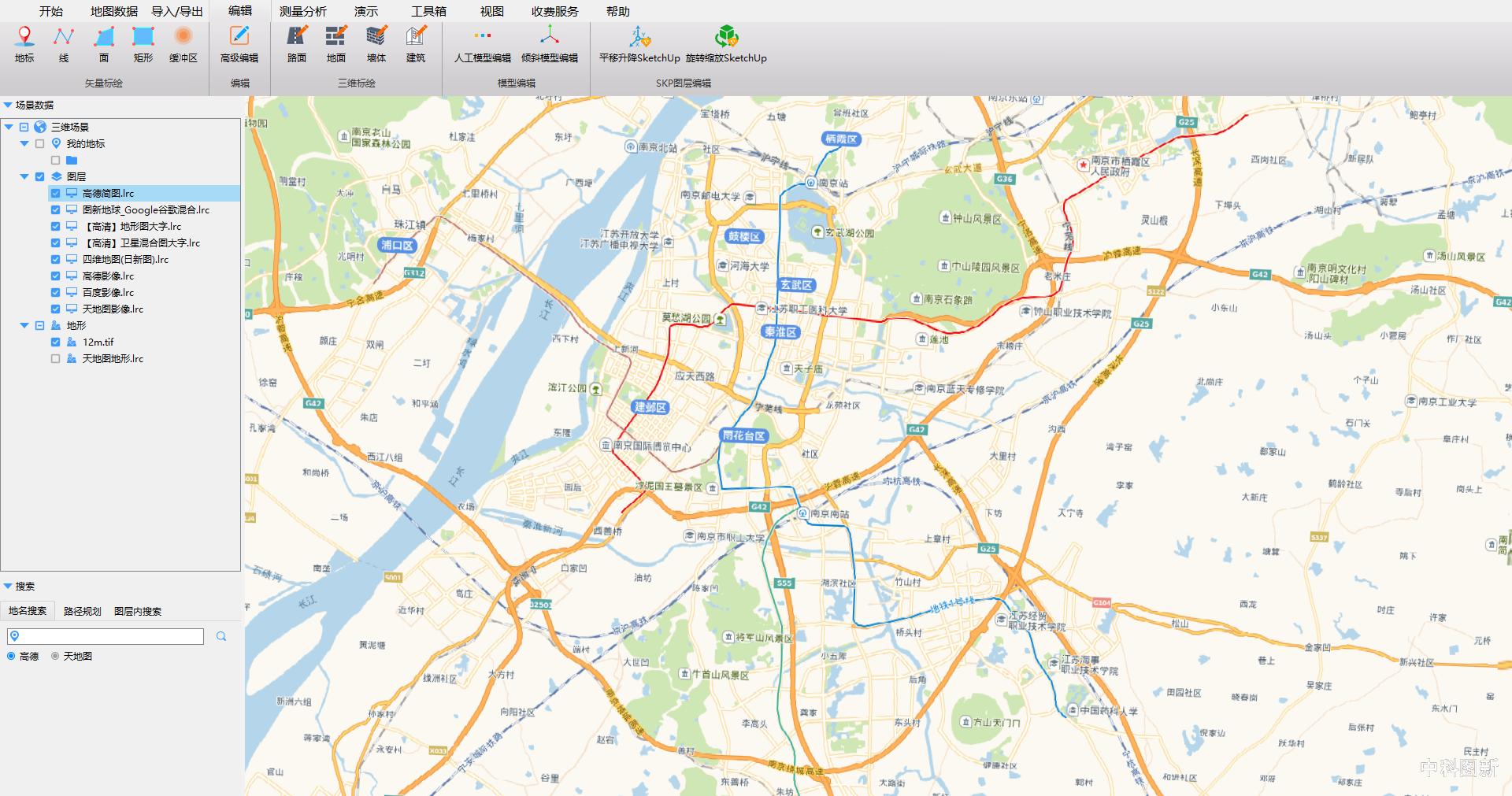Uncheck the 12m.tif terrain checkbox
This screenshot has width=1512, height=796.
click(x=55, y=342)
